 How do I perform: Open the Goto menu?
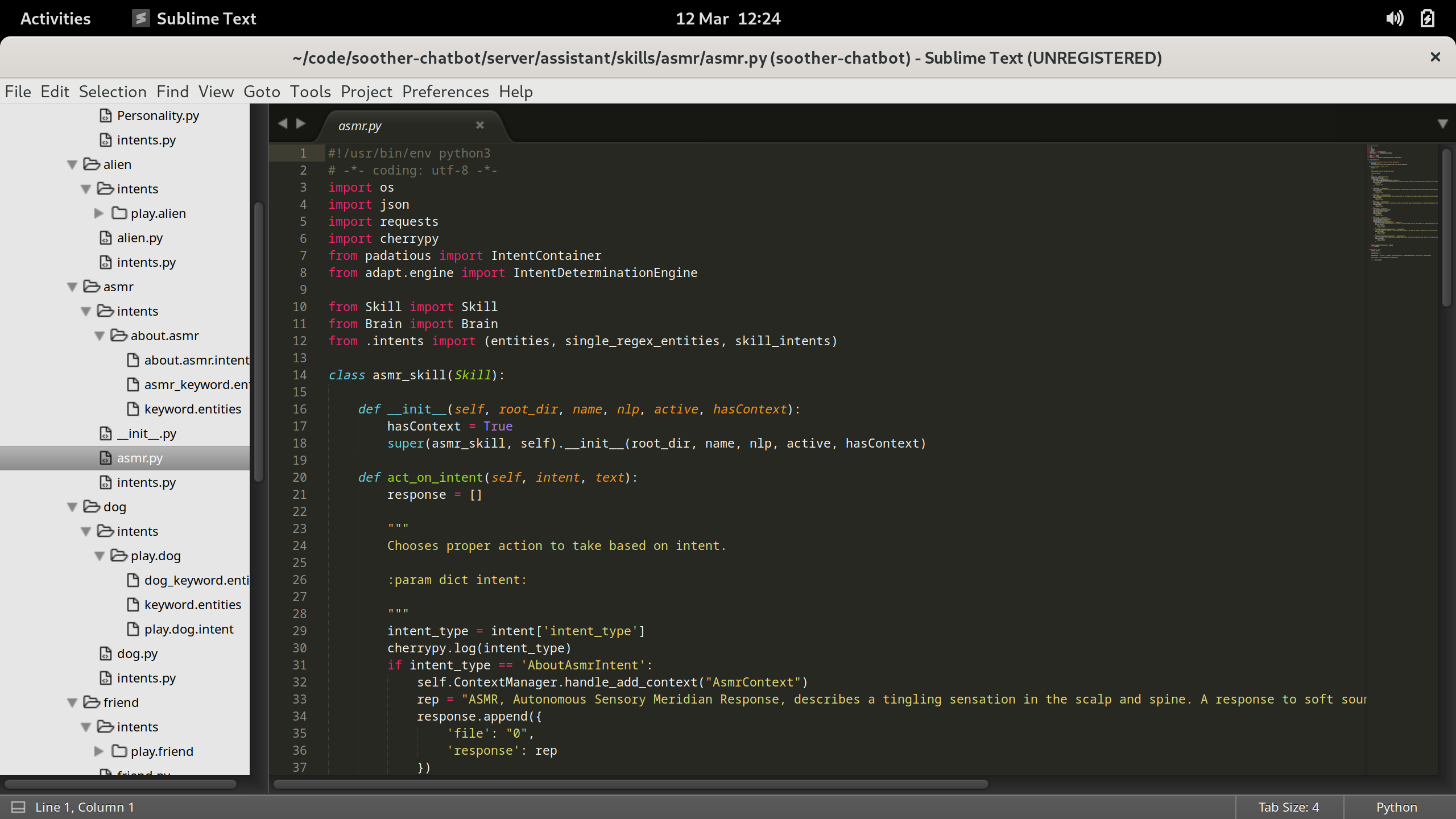[262, 92]
